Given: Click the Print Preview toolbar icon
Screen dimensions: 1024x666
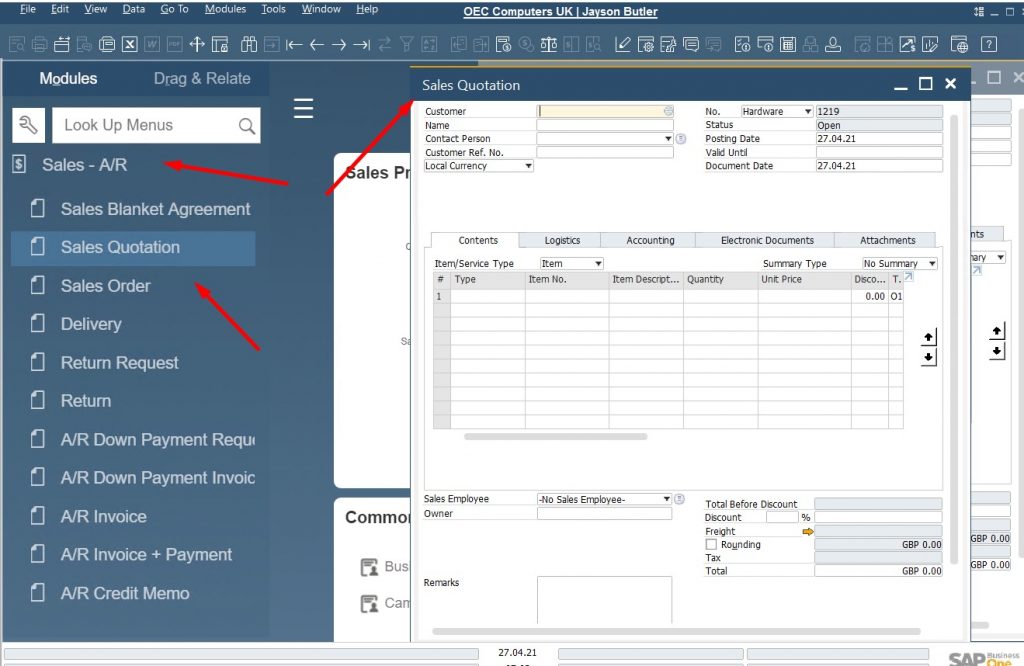Looking at the screenshot, I should 15,44.
